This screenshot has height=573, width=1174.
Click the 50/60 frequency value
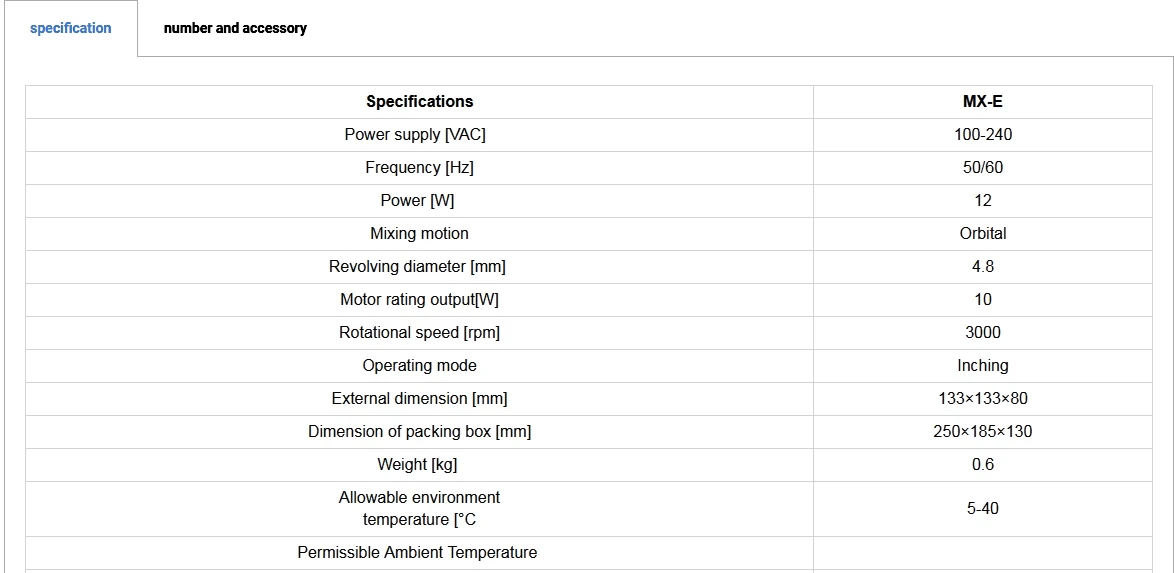click(982, 168)
